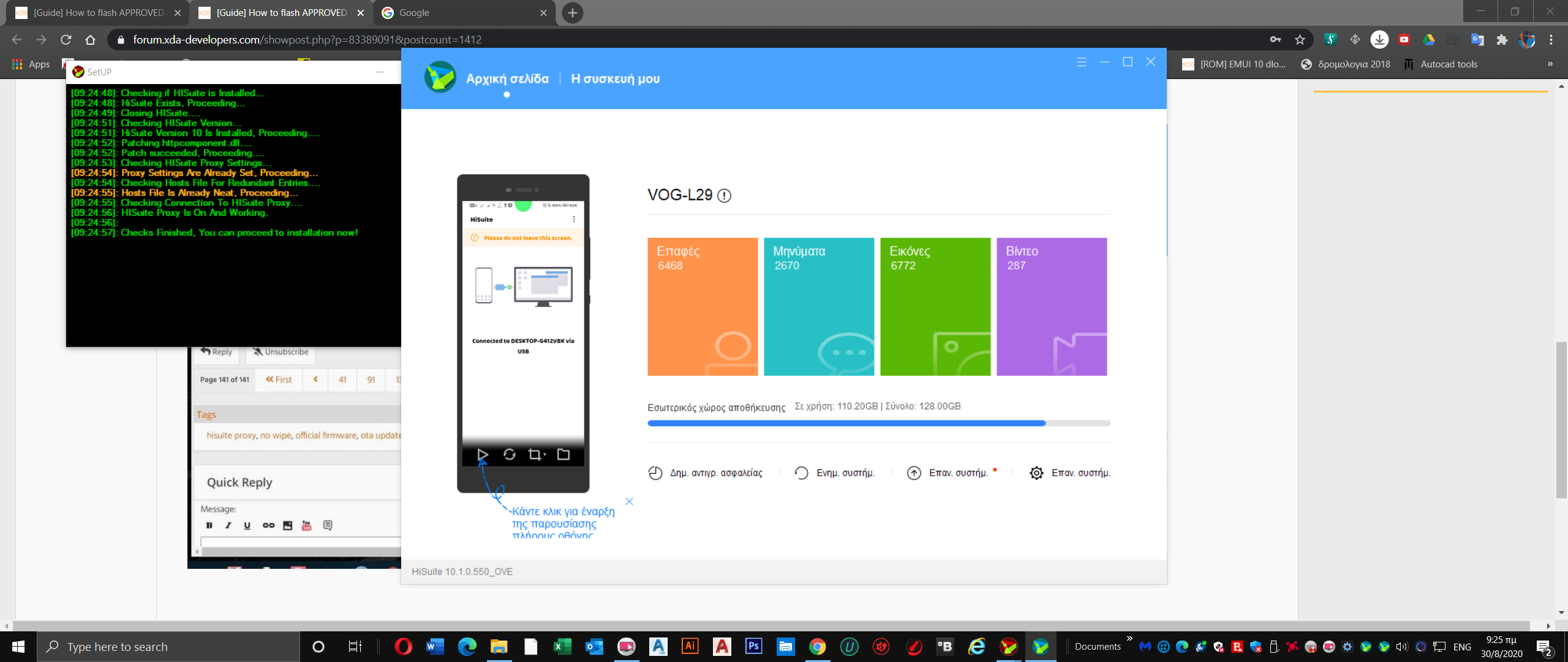Go to page 91 in forum pagination
Screen dimensions: 1568x662
[x=371, y=379]
